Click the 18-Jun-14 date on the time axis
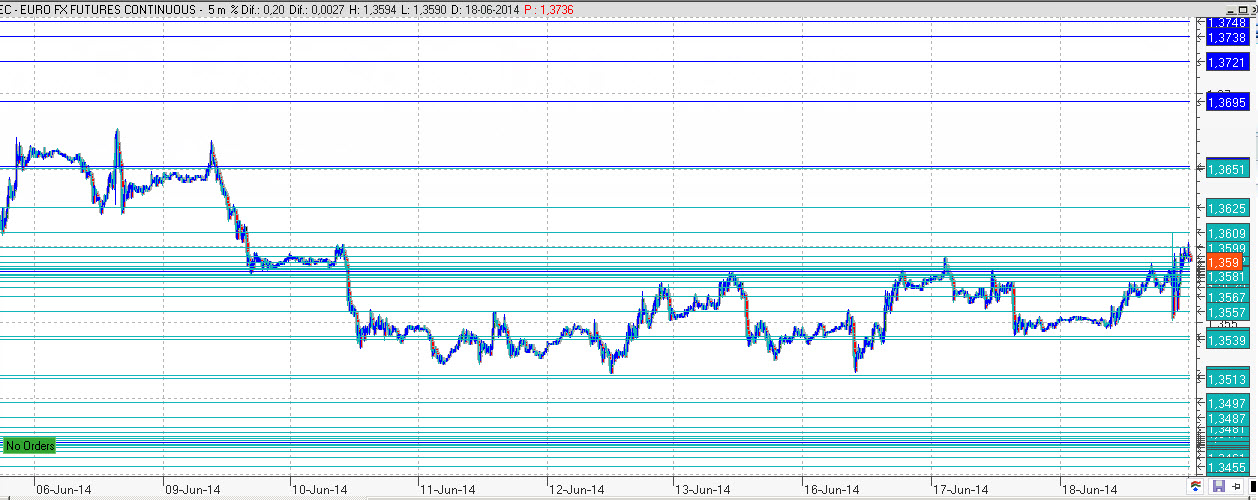 tap(1089, 490)
